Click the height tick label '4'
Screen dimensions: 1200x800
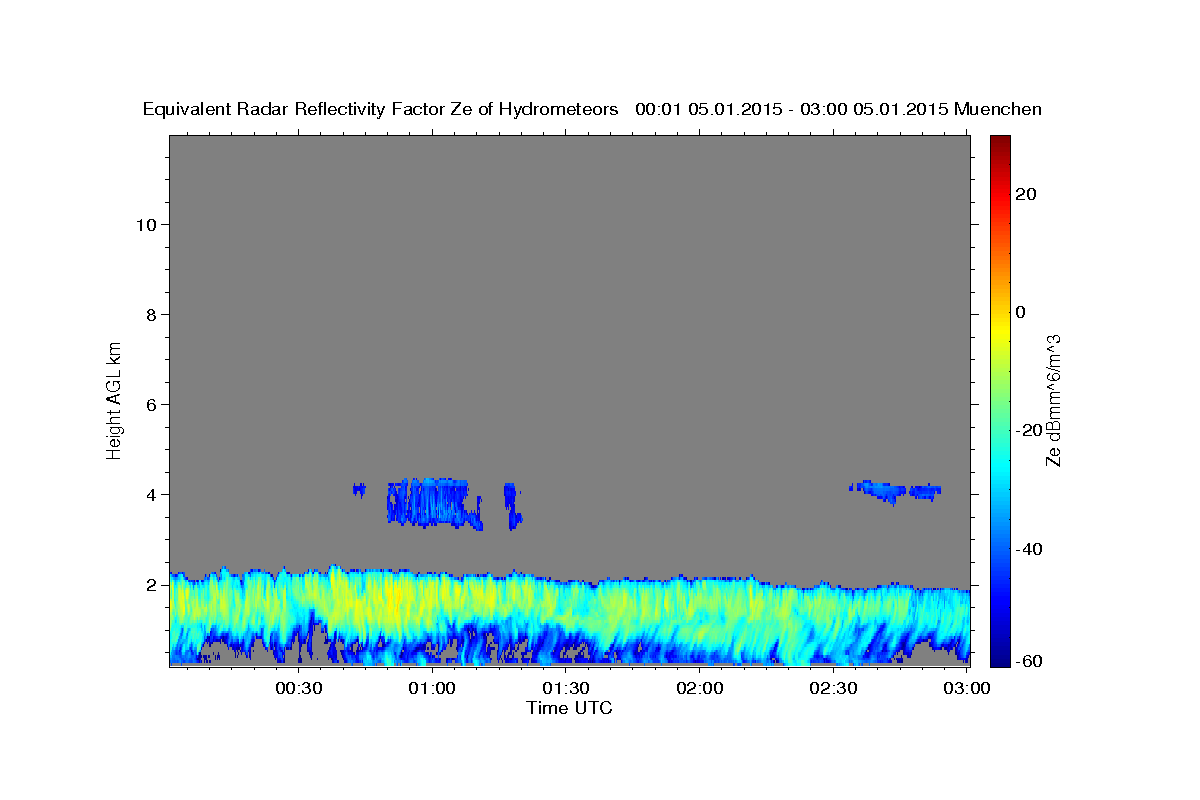tap(151, 494)
